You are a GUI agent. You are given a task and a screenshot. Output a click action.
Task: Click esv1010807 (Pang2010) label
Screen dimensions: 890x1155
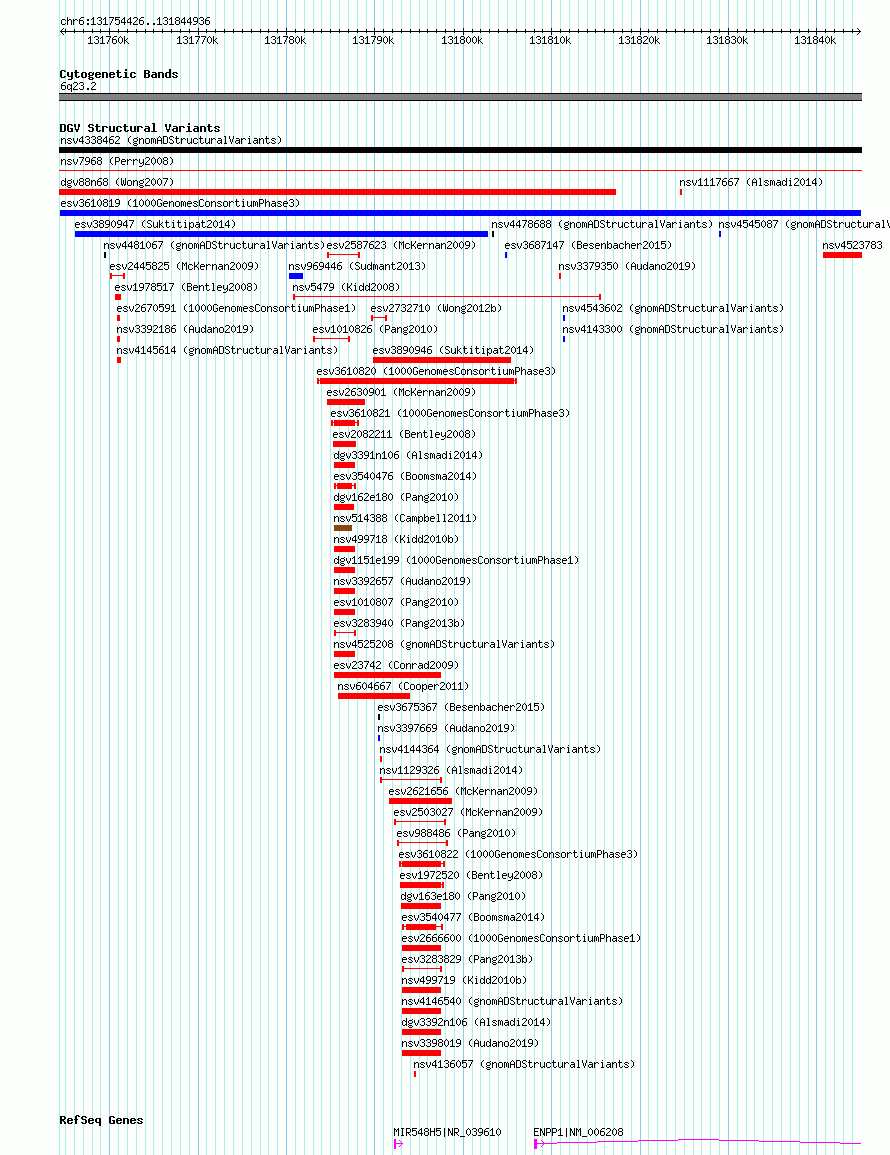[x=396, y=603]
